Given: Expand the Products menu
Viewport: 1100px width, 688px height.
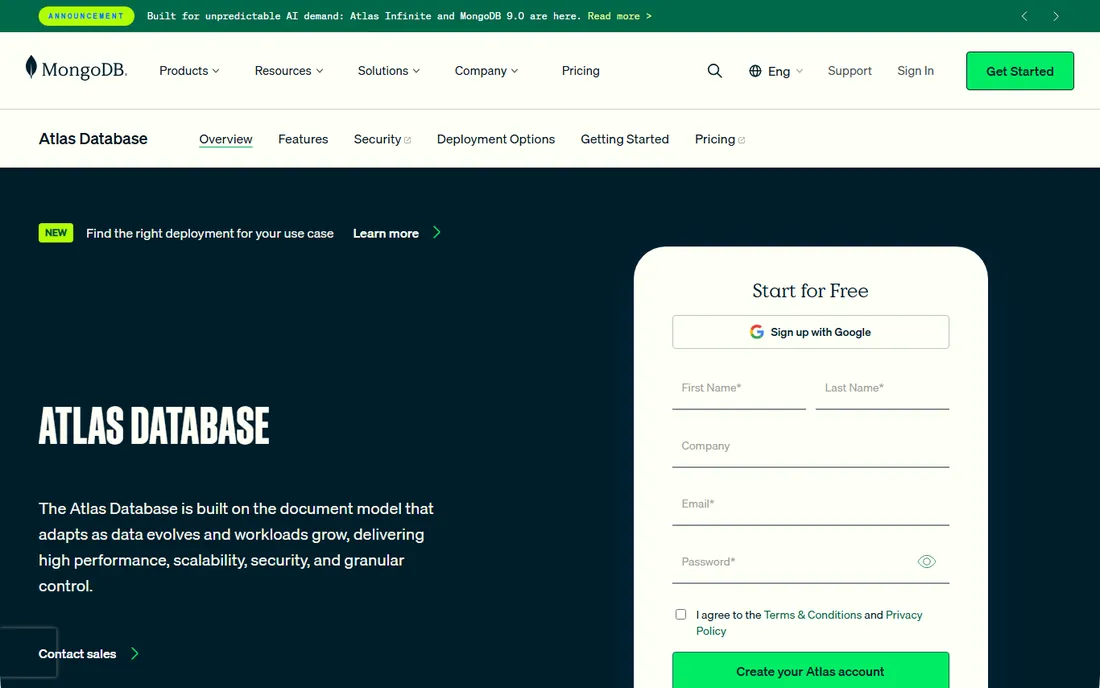Looking at the screenshot, I should 189,71.
